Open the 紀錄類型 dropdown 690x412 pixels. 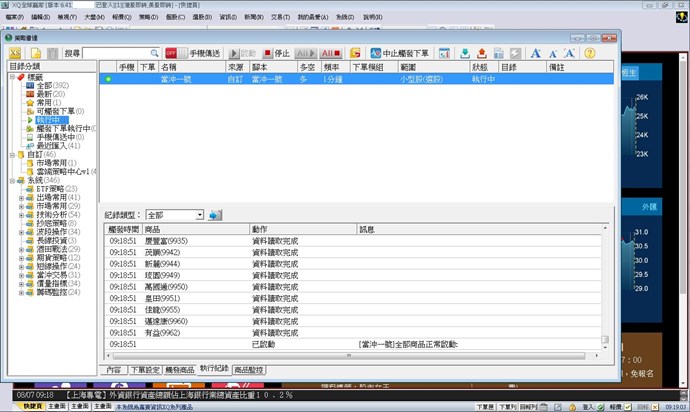click(199, 215)
